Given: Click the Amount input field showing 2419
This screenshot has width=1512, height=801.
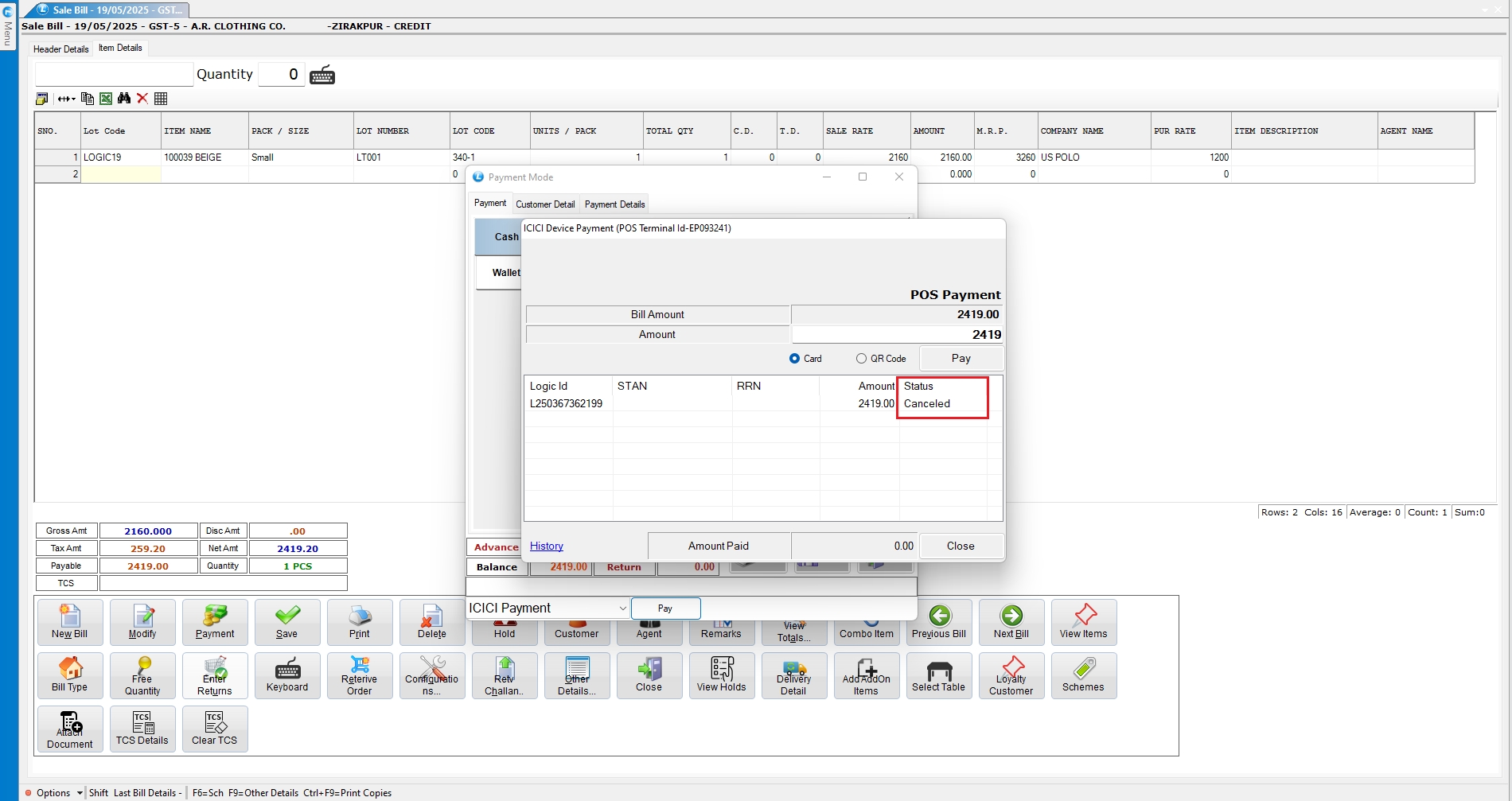Looking at the screenshot, I should coord(896,335).
